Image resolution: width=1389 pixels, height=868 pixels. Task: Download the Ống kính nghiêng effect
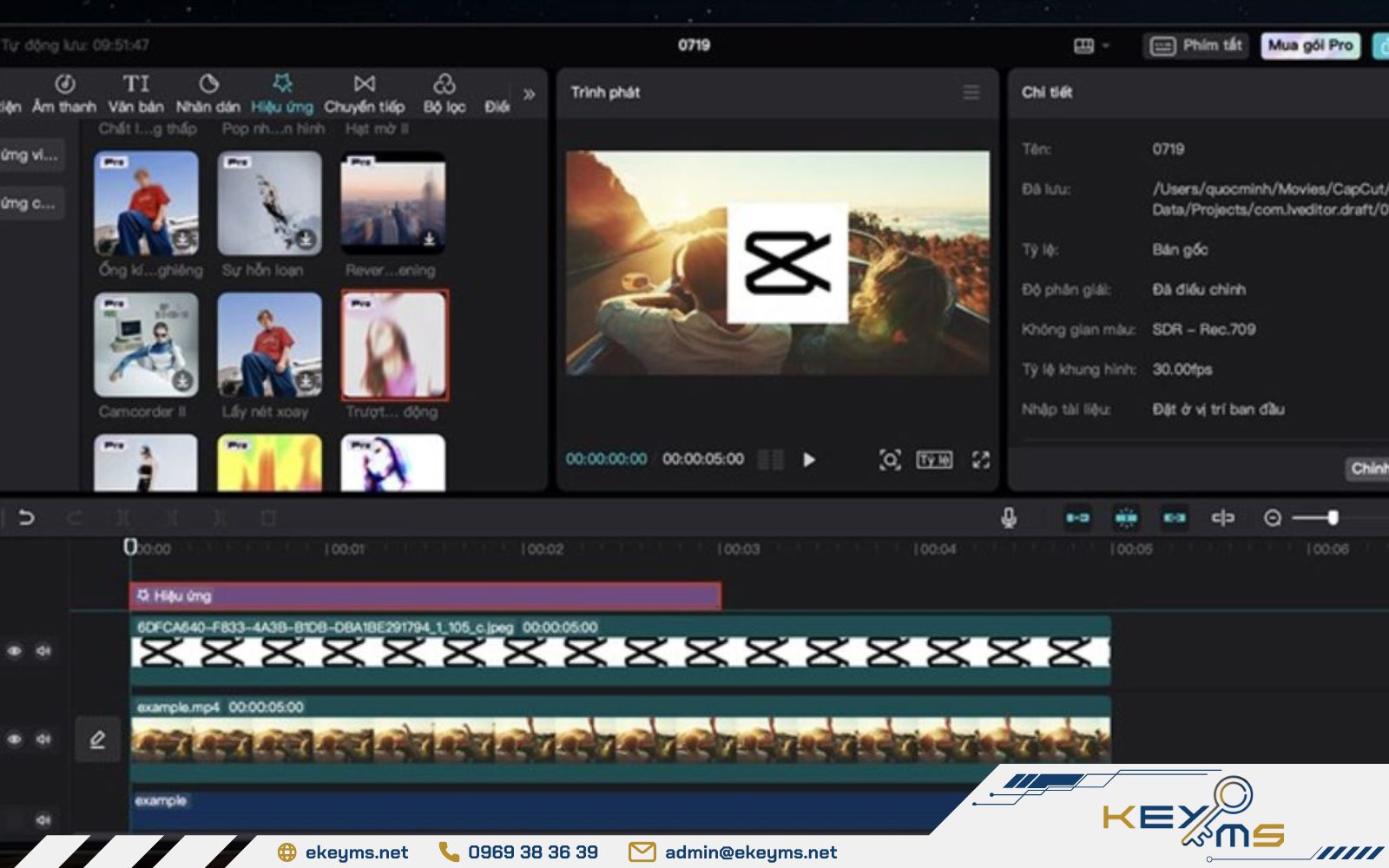coord(182,239)
